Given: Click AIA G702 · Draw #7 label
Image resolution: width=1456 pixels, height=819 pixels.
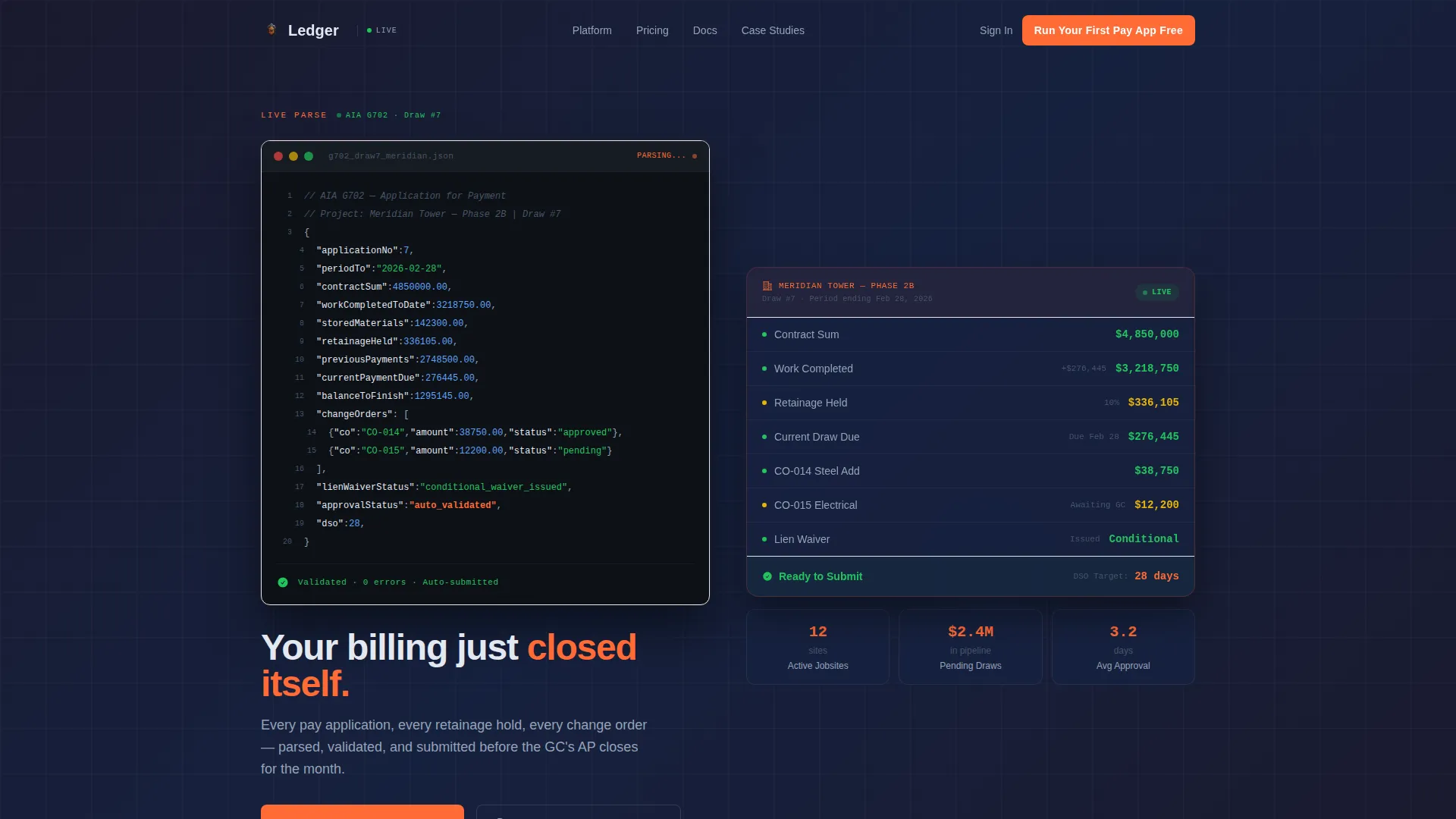Looking at the screenshot, I should [x=393, y=115].
